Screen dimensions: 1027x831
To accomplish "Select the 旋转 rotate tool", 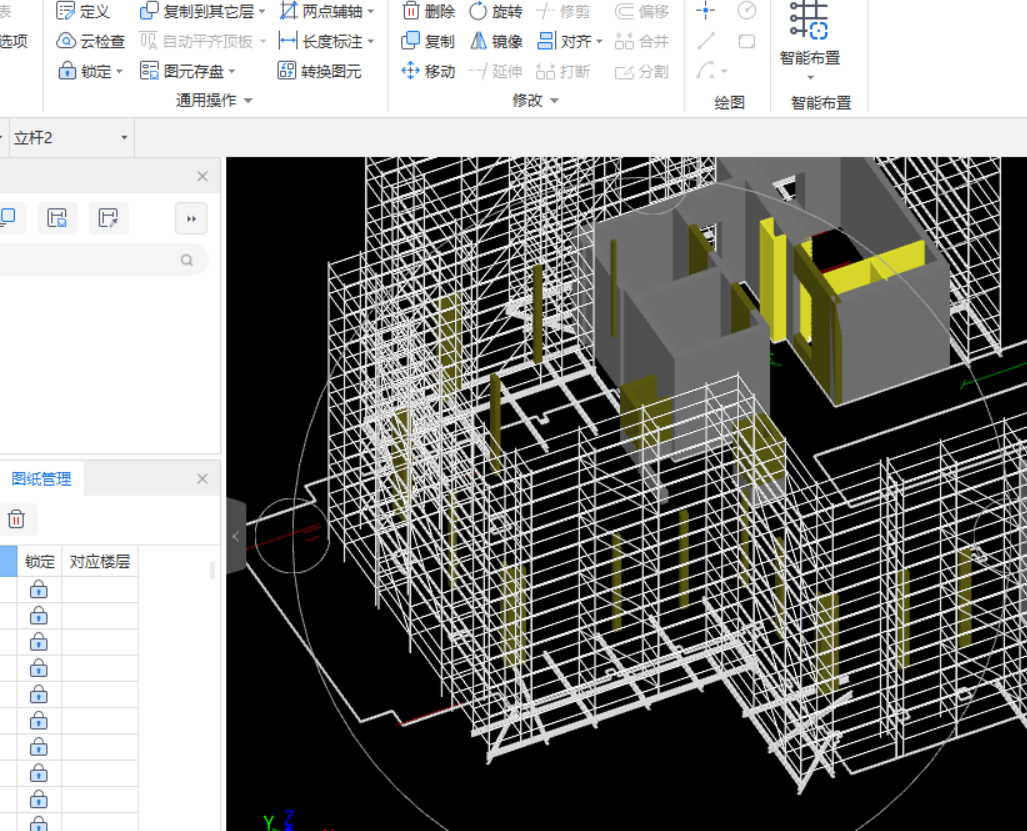I will point(496,11).
